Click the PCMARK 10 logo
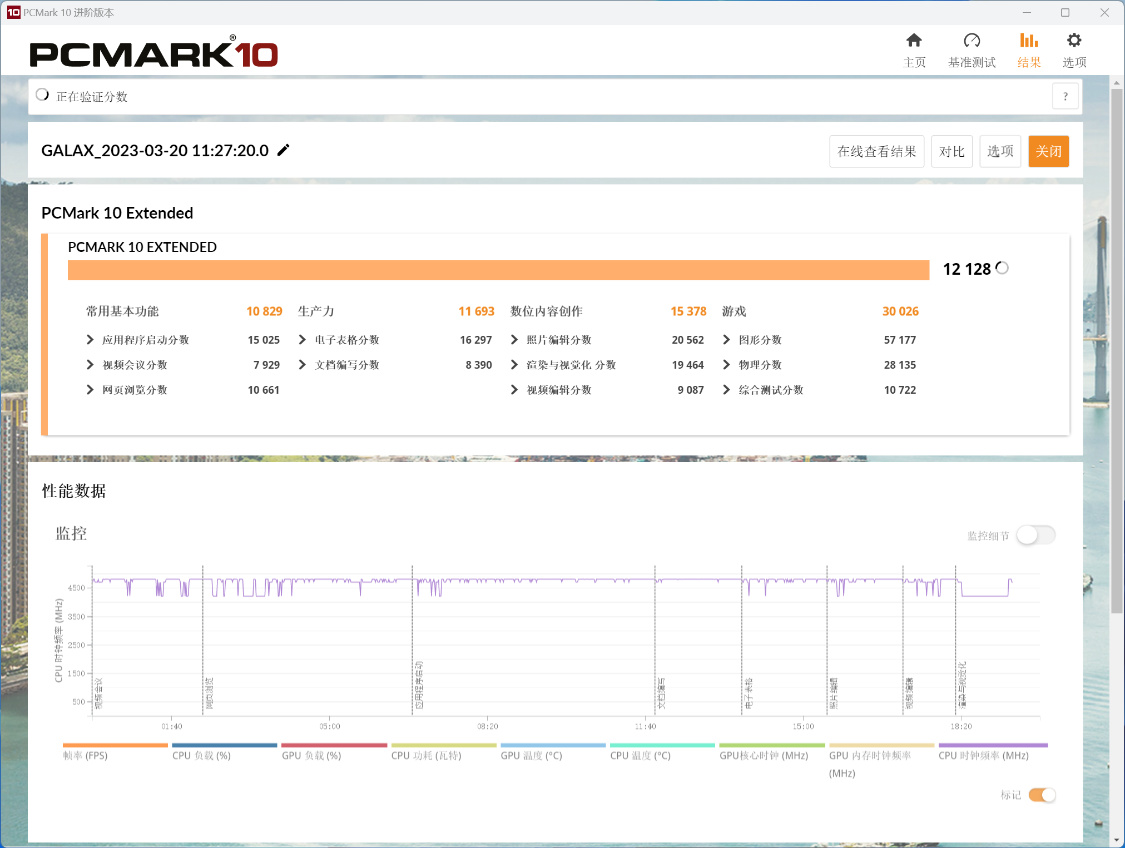Screen dimensions: 1125x848 (x=154, y=54)
